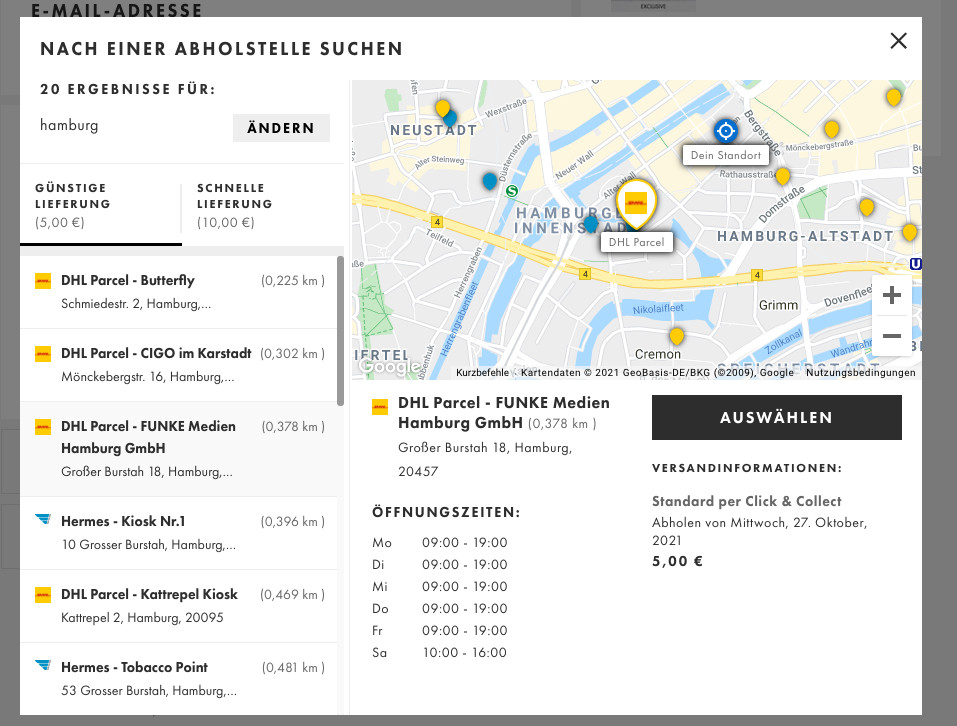Click address Großer Burstah 18, Hamburg, 20457

[x=485, y=459]
